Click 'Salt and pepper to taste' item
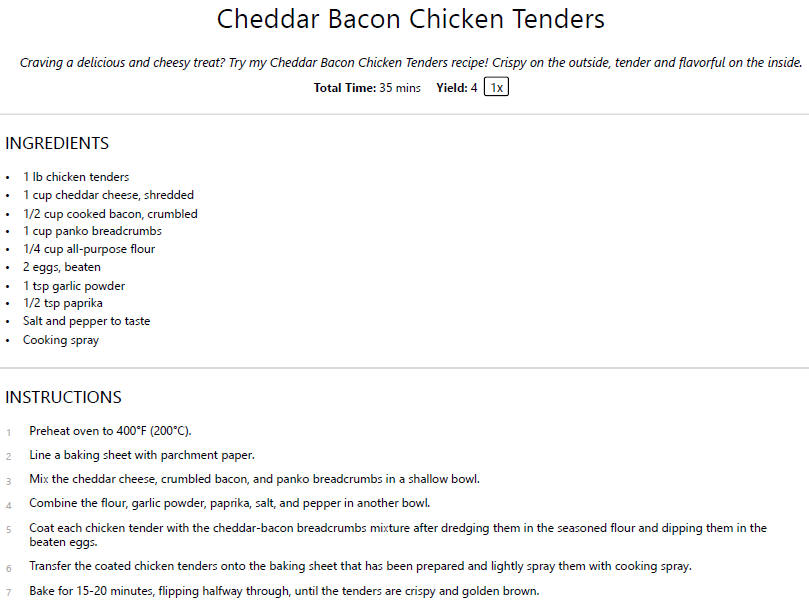This screenshot has height=602, width=809. click(87, 321)
